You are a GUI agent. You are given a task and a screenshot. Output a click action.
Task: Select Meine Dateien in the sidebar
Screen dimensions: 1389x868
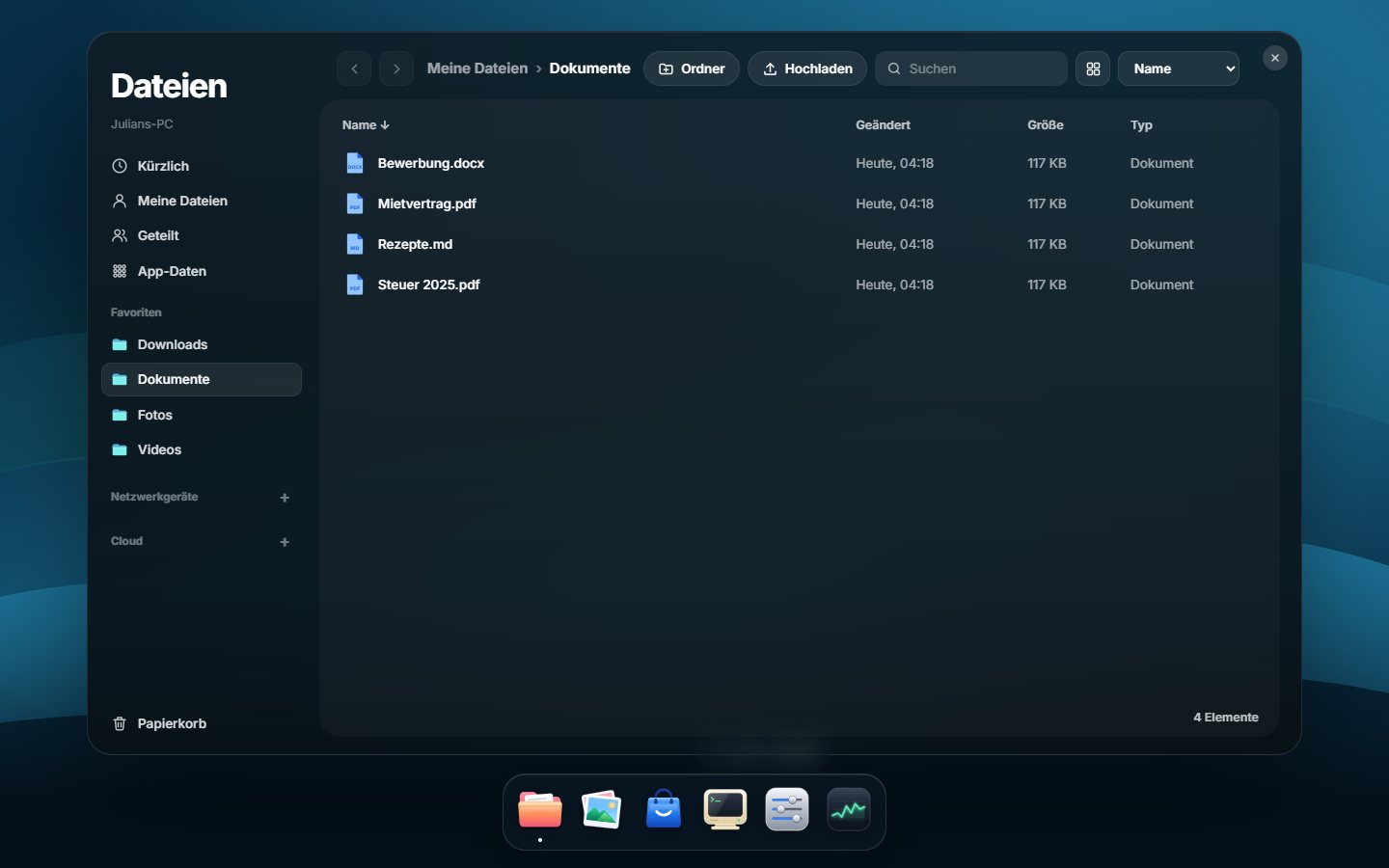pos(202,201)
